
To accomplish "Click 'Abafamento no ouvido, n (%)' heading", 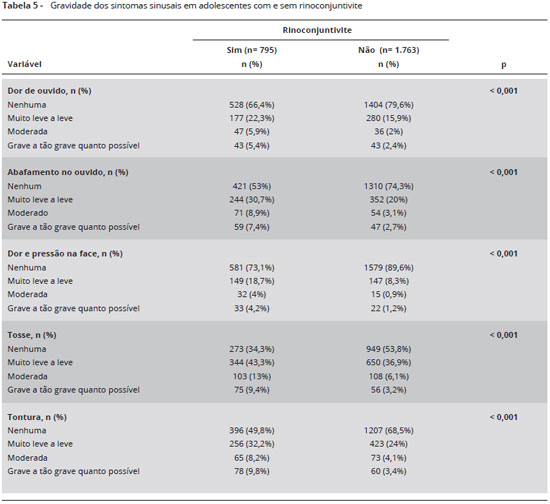I will point(68,172).
